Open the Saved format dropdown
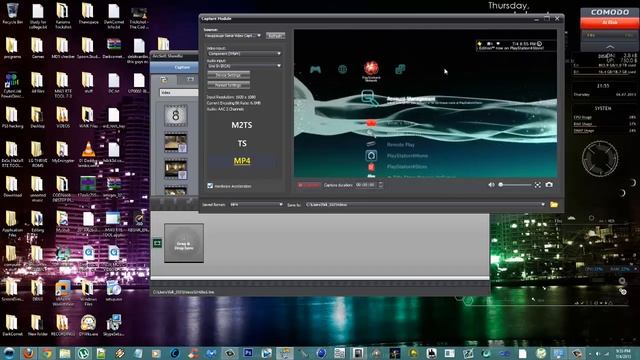Screen dimensions: 640x360 coord(256,204)
